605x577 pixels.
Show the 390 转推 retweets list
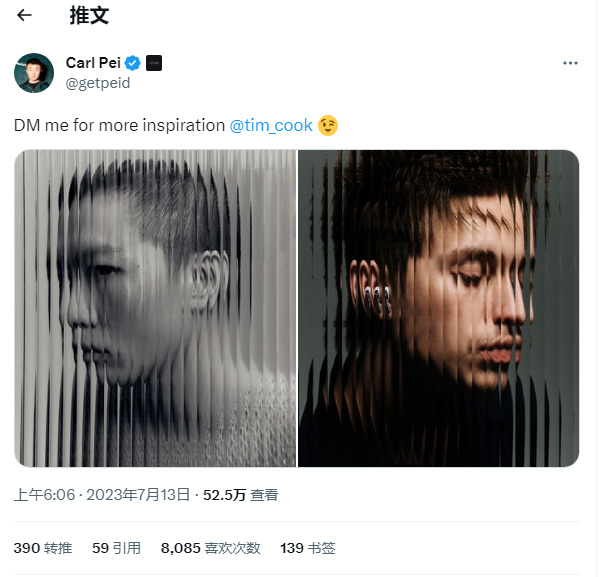(x=43, y=548)
